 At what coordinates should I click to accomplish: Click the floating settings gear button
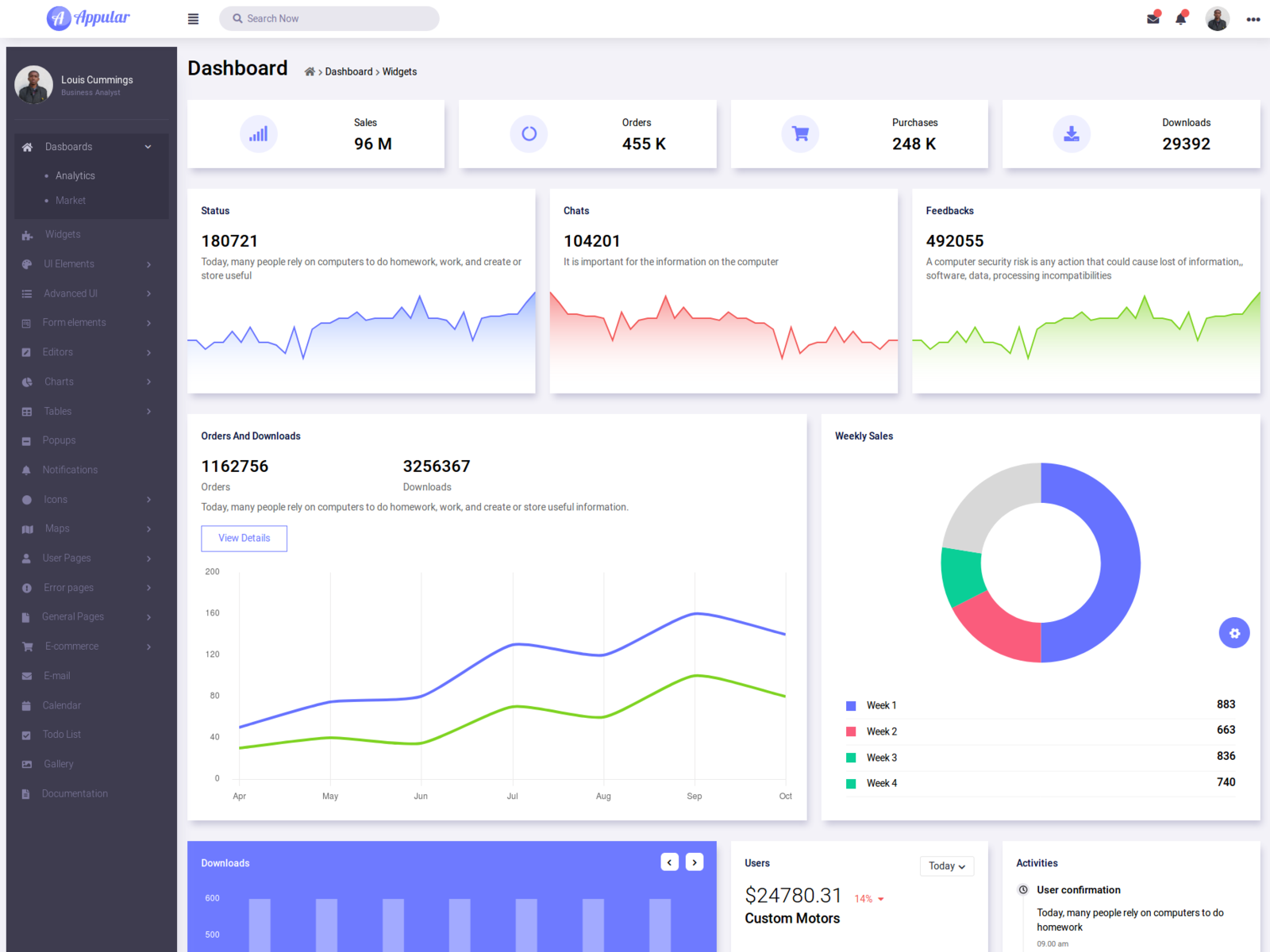pos(1233,633)
